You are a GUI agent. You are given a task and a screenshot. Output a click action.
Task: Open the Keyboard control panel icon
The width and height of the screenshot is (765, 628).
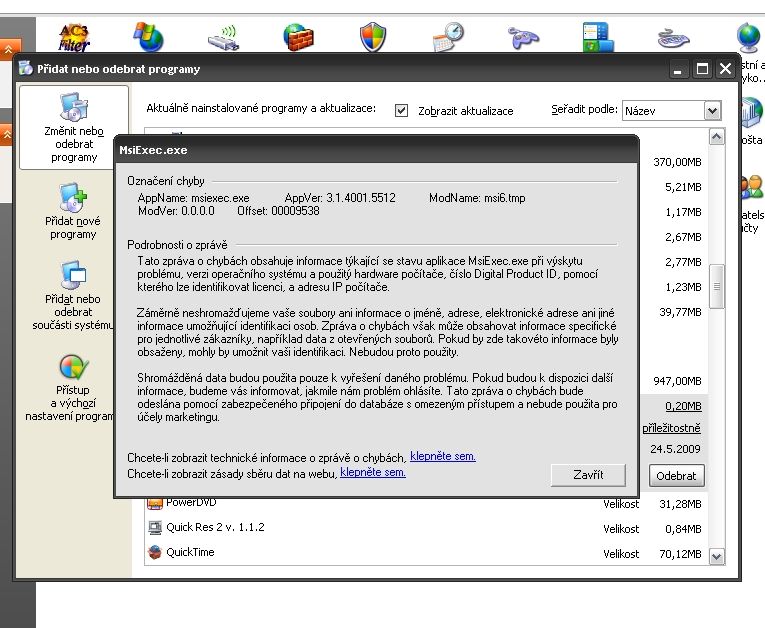point(673,38)
